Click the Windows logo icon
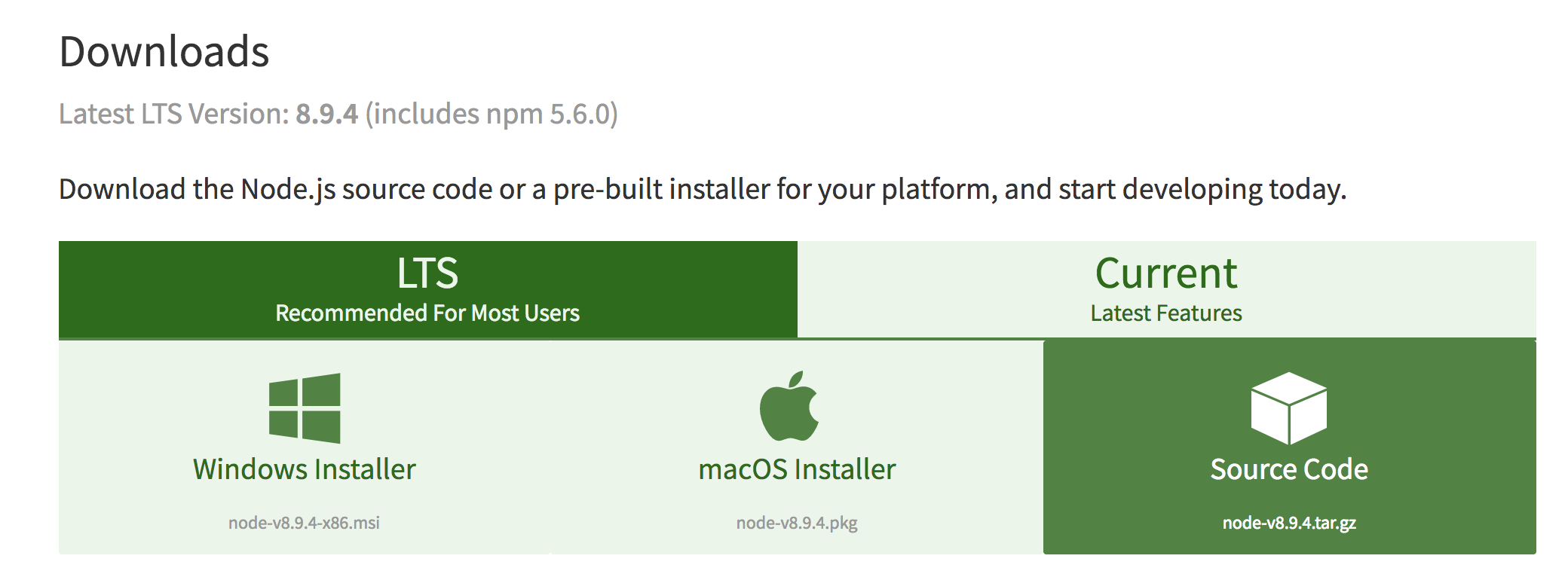 (x=305, y=408)
